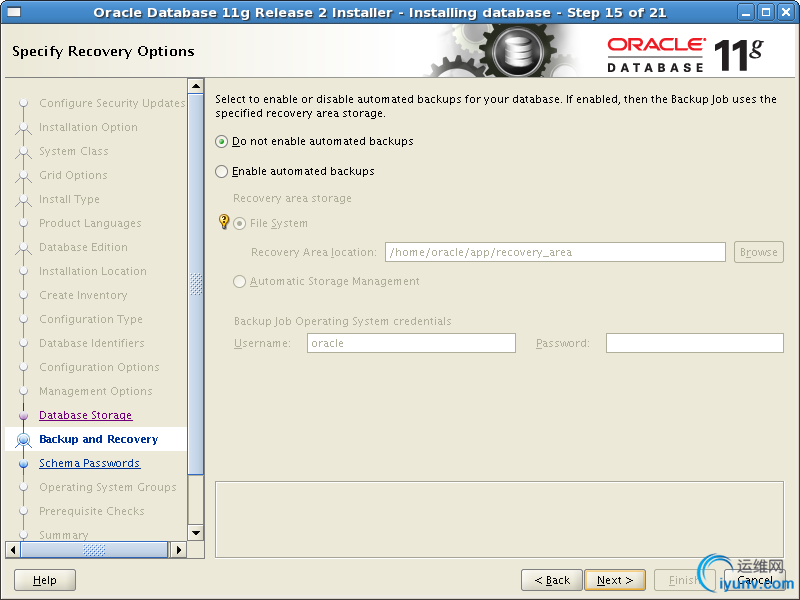
Task: Click the Installation Location step
Action: tap(93, 271)
